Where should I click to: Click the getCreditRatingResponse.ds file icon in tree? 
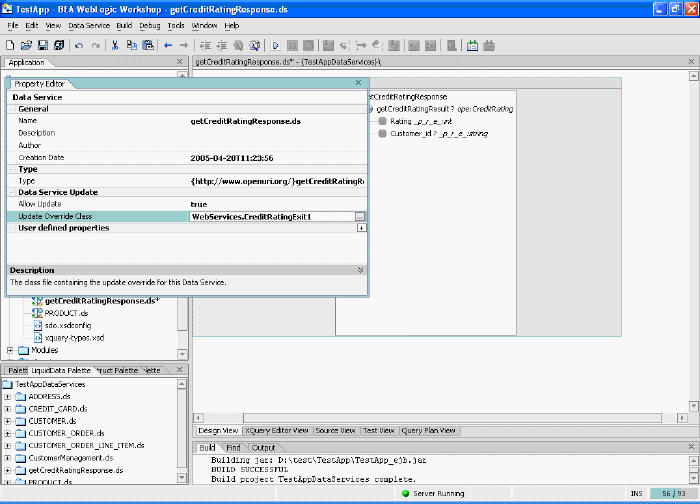[38, 301]
